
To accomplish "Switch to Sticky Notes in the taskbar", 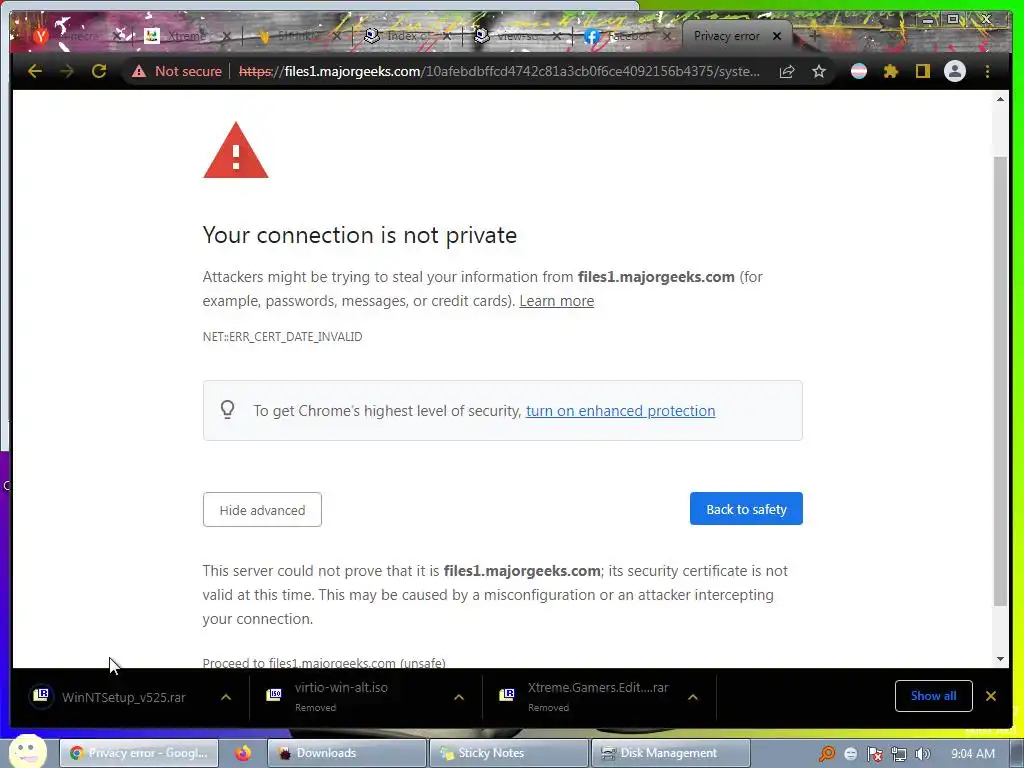I will coord(509,753).
